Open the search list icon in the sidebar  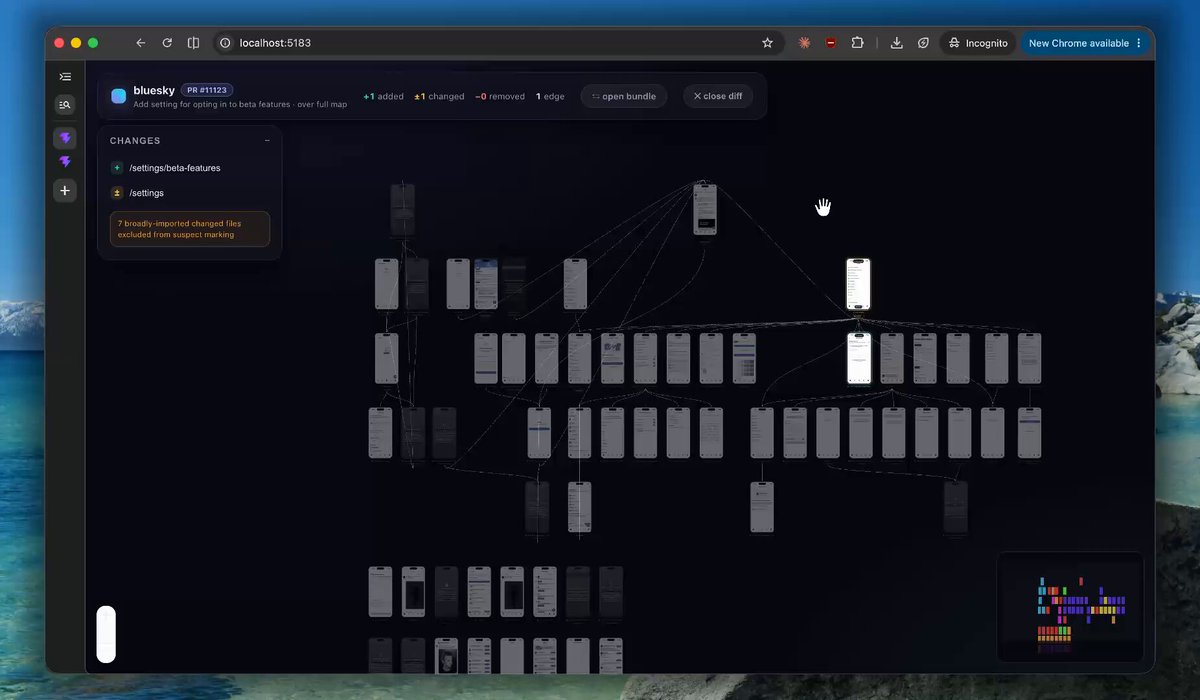point(65,104)
